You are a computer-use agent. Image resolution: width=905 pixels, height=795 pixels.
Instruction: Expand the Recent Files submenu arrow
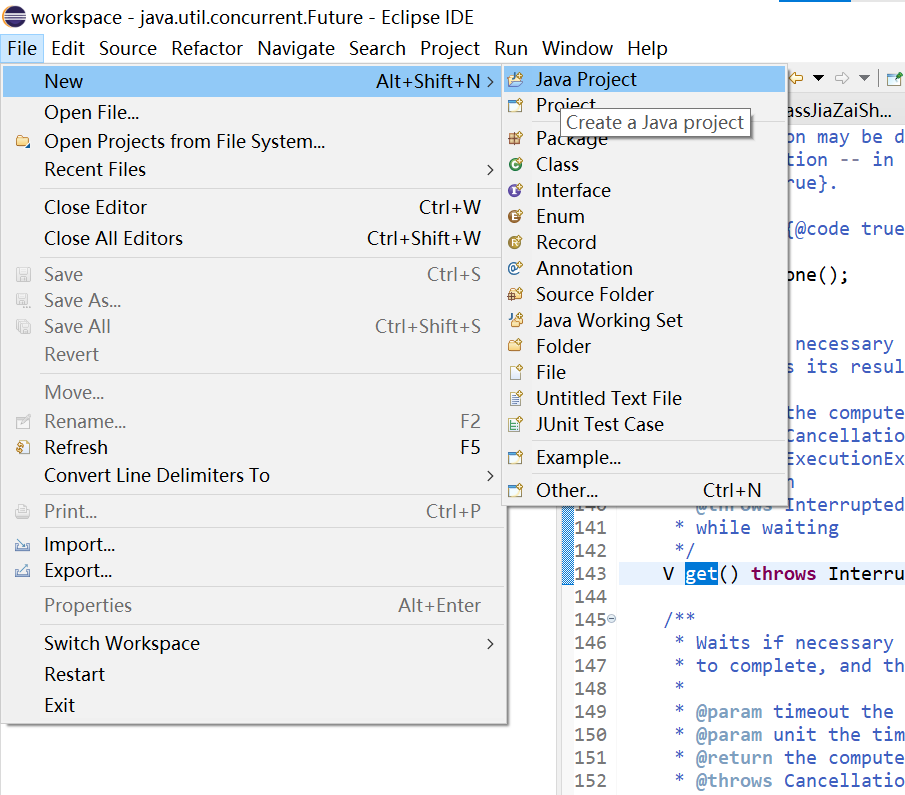click(490, 170)
